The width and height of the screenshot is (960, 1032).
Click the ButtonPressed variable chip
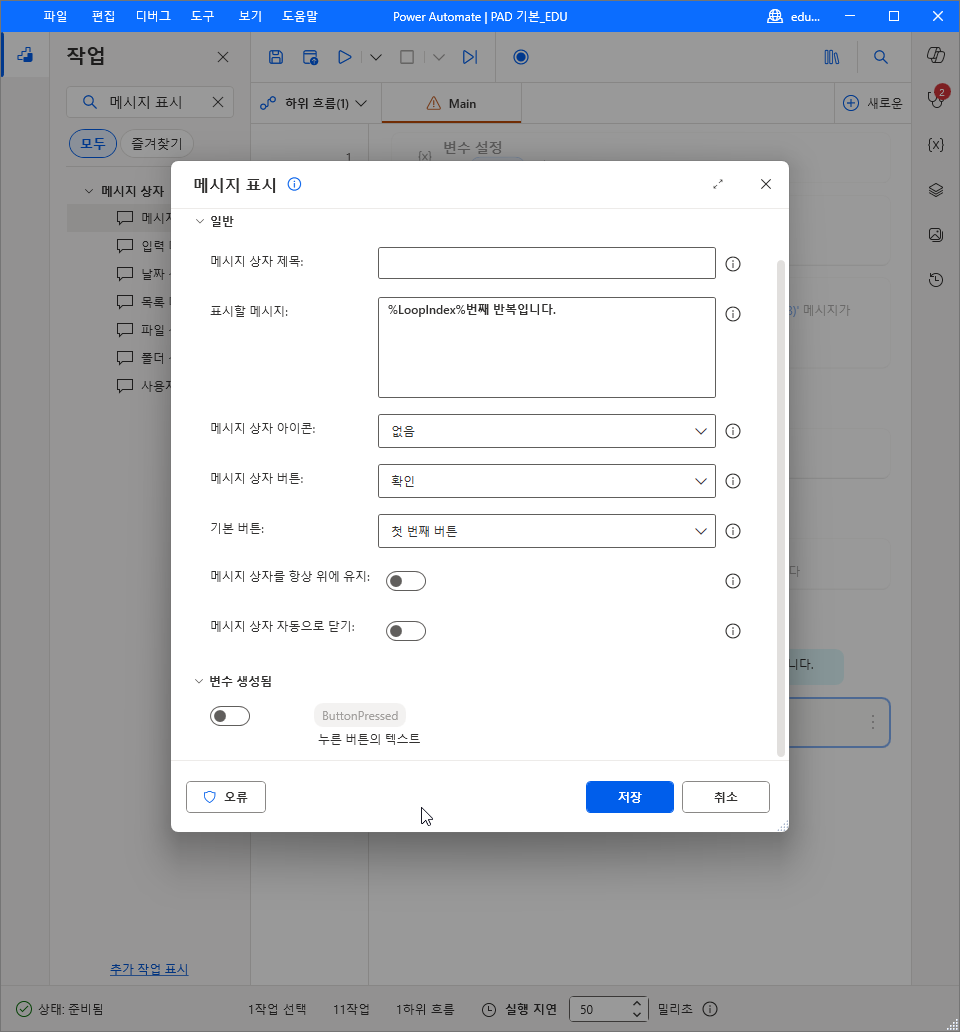[x=360, y=715]
